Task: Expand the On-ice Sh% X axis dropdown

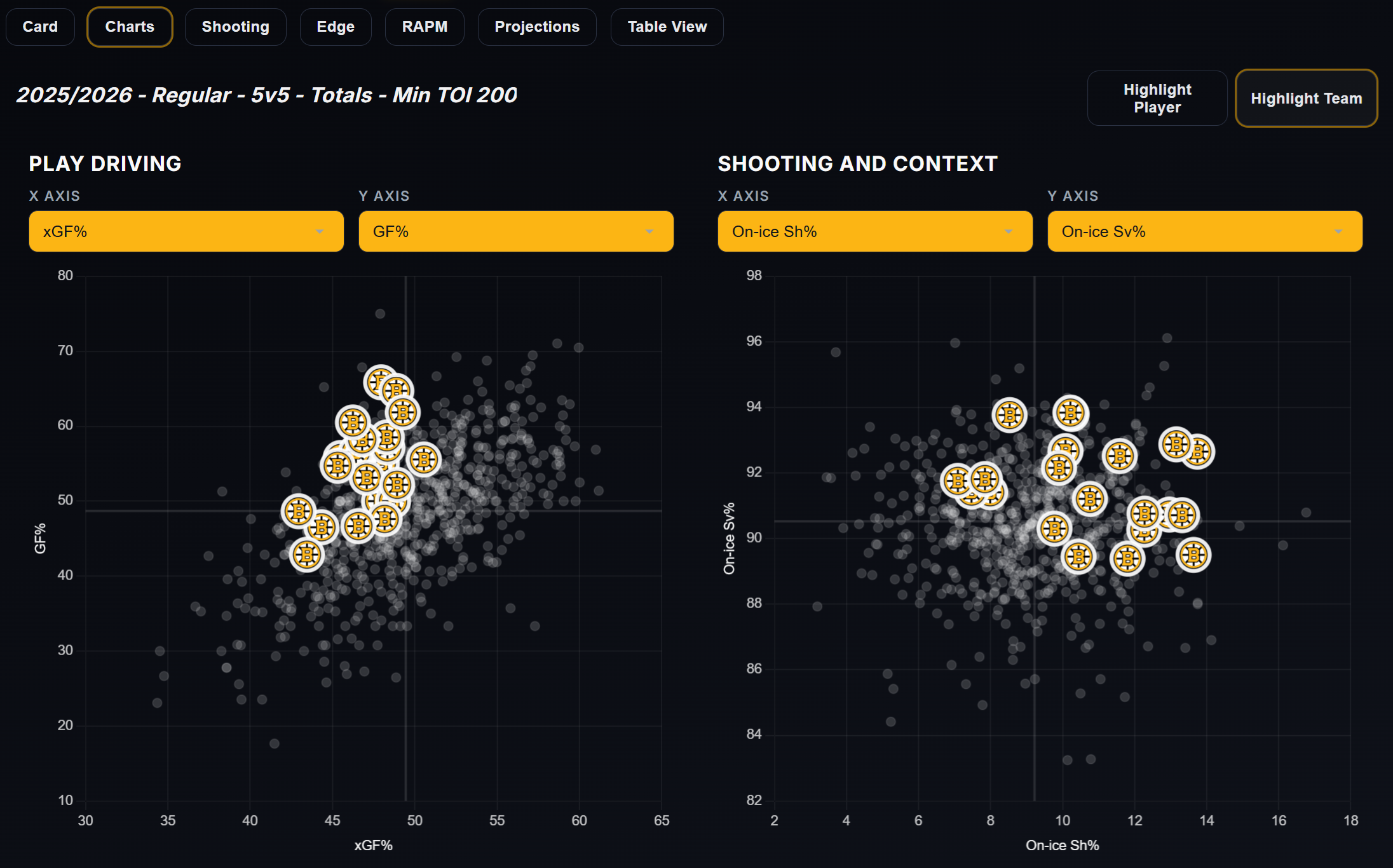Action: (874, 231)
